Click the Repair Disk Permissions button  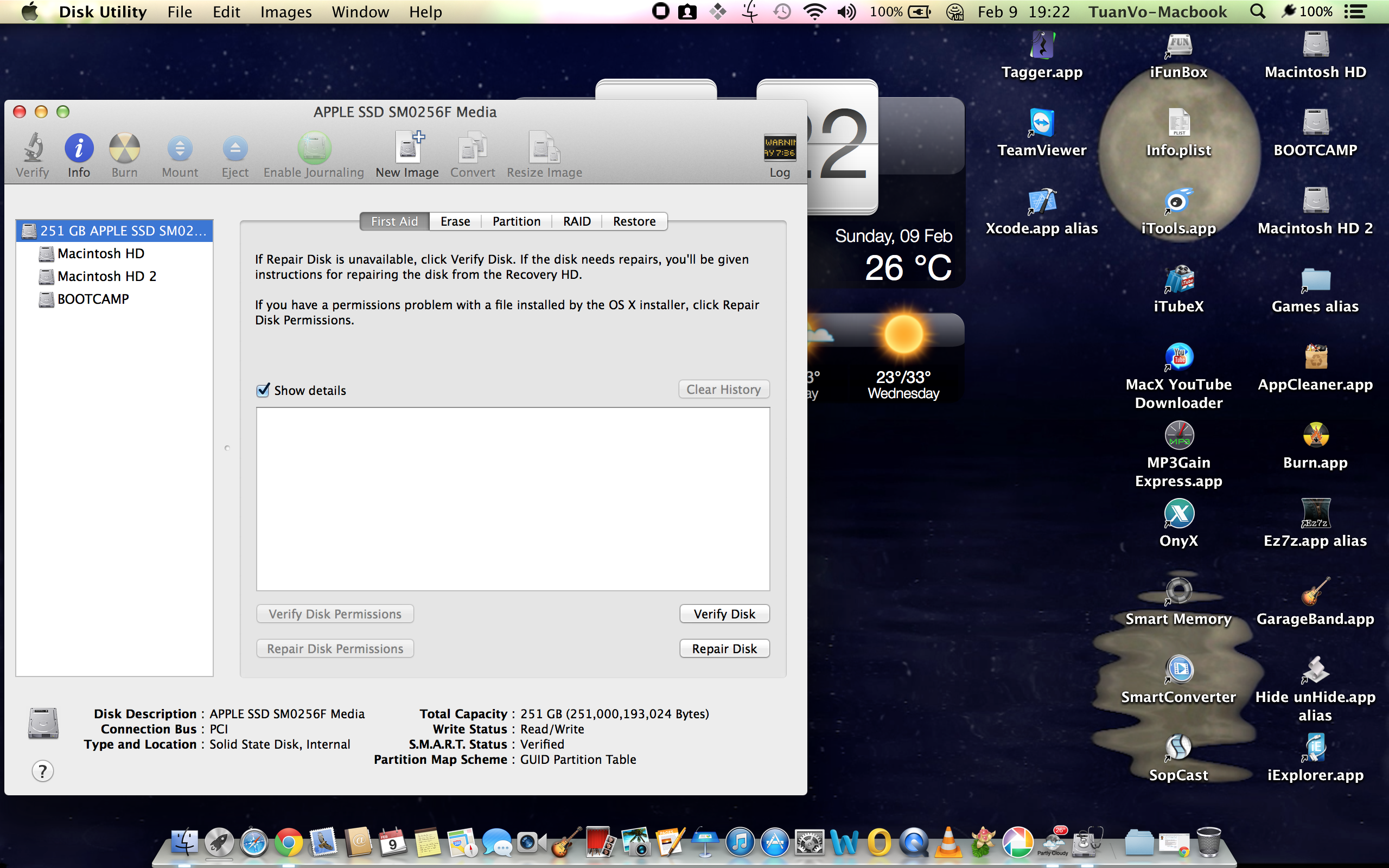(335, 649)
